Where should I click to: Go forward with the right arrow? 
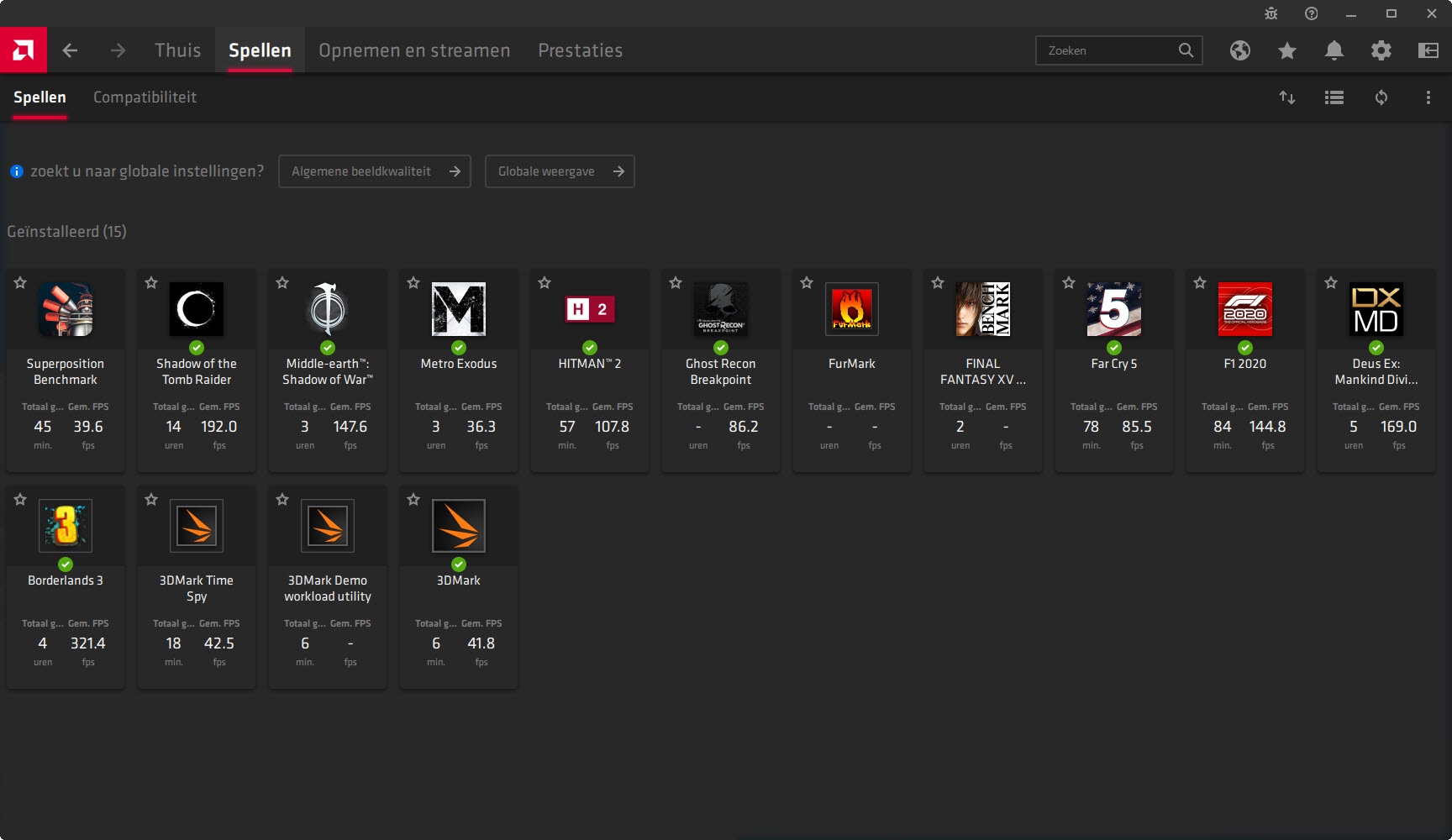pyautogui.click(x=118, y=50)
